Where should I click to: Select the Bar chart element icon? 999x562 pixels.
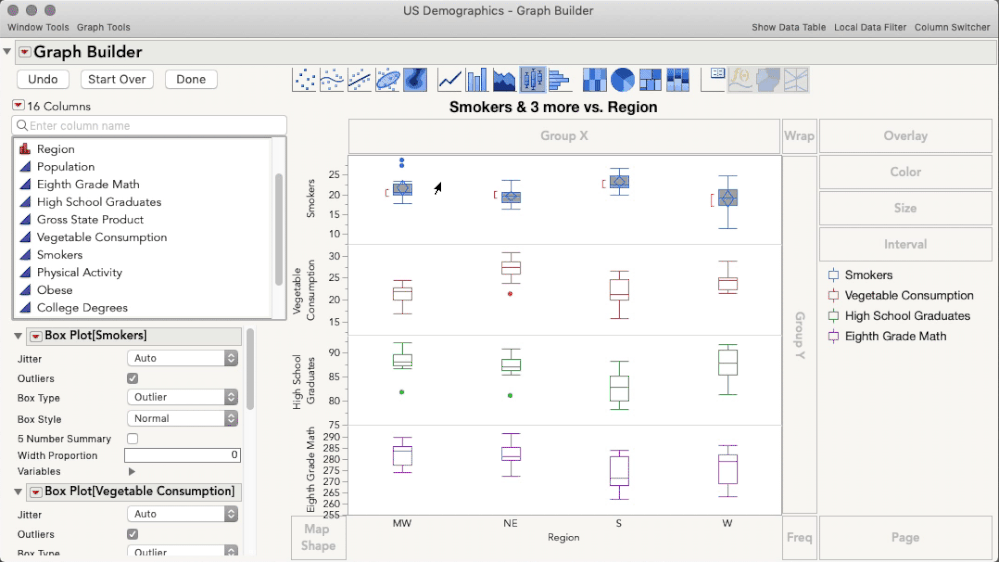point(477,80)
